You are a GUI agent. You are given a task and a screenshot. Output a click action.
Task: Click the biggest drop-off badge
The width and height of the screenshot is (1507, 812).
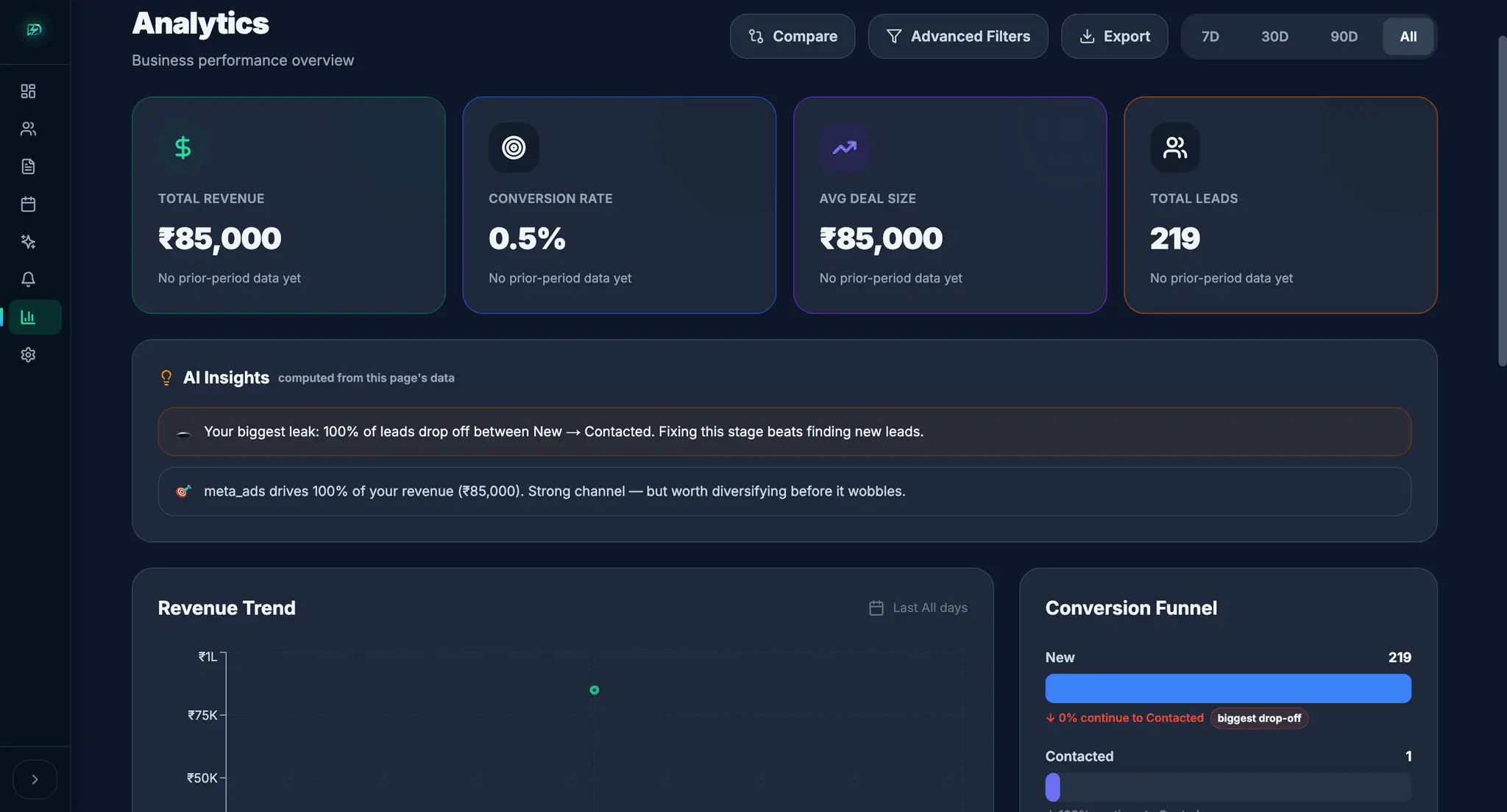1259,718
